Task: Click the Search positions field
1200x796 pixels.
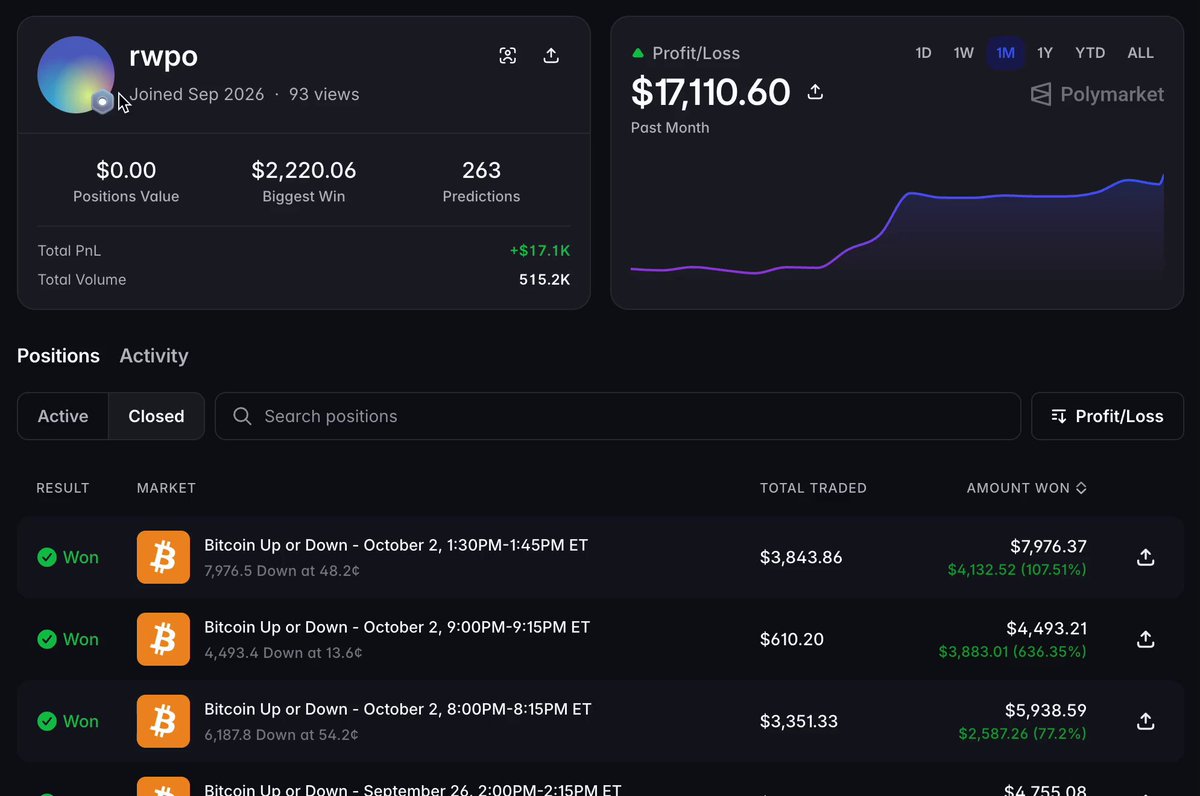Action: pyautogui.click(x=618, y=416)
